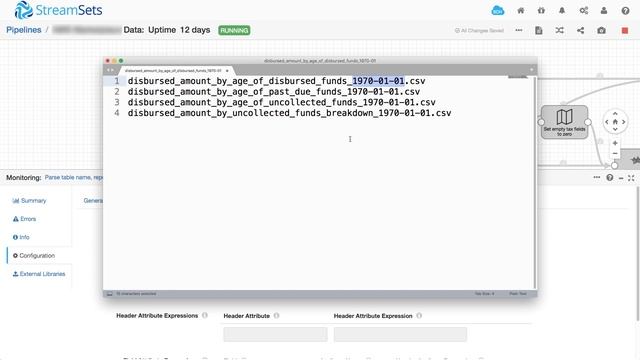The image size is (640, 360).
Task: Close the text editor file tab
Action: (227, 71)
